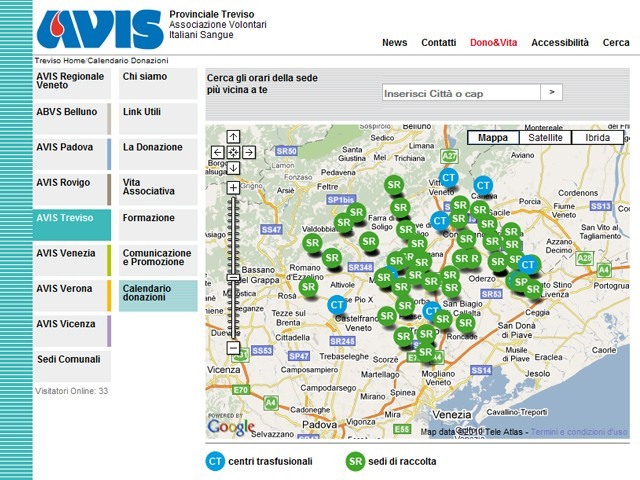Pan the map right with arrow

[249, 153]
